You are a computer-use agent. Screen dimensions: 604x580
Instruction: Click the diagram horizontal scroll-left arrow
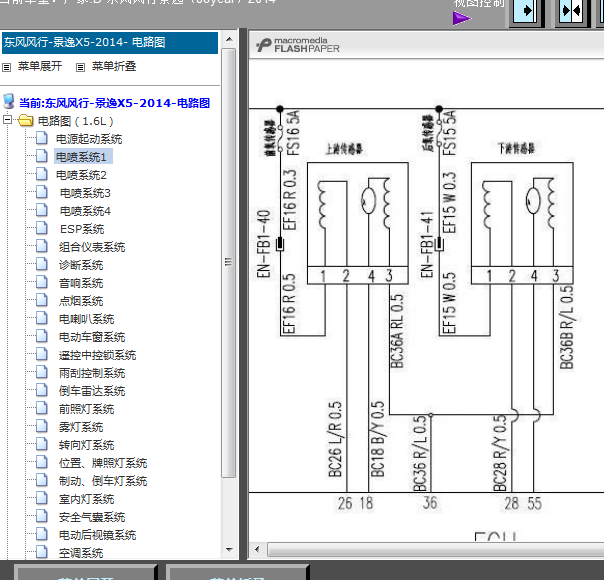[x=257, y=549]
